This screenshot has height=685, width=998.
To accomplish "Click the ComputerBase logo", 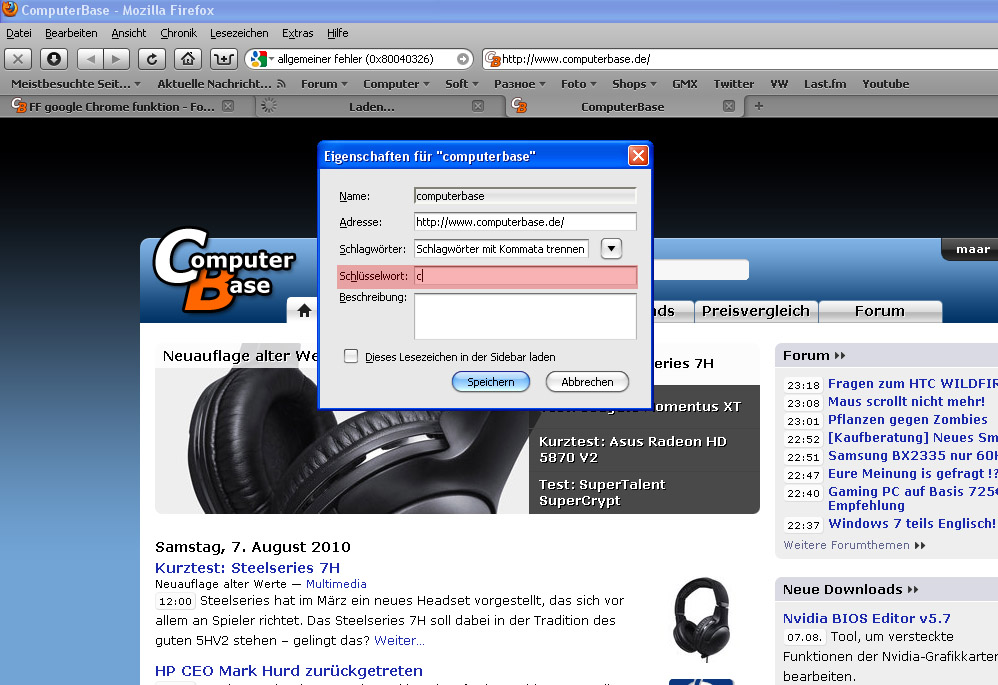I will click(223, 269).
